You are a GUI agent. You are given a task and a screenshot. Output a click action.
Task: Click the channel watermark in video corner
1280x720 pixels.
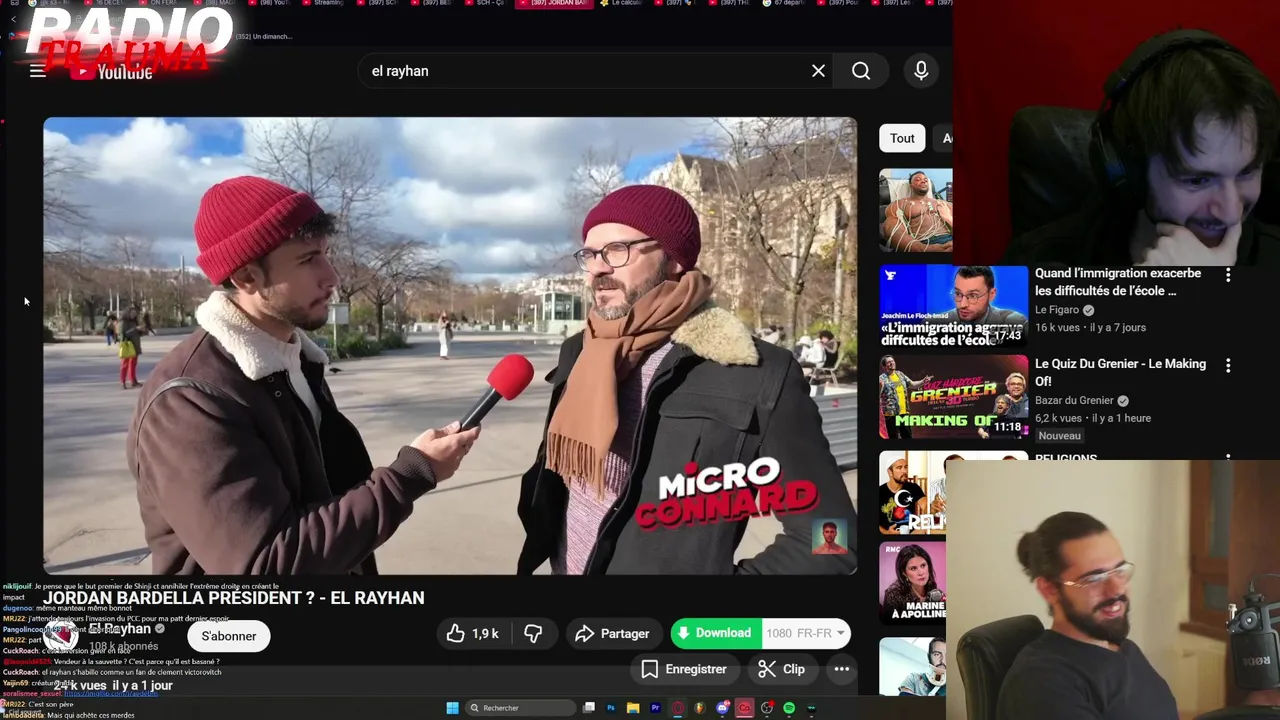click(x=829, y=537)
